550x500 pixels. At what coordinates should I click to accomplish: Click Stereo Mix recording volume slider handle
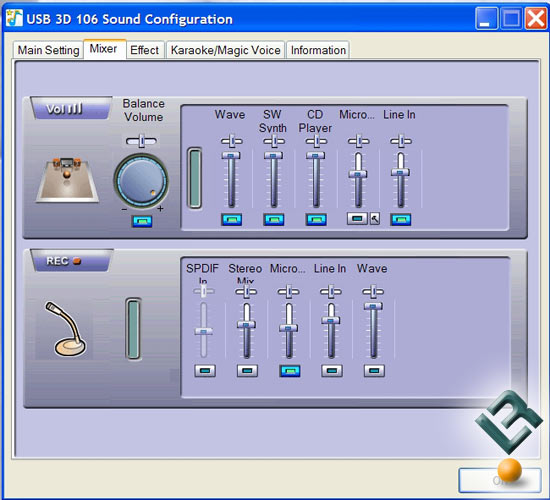(x=246, y=325)
